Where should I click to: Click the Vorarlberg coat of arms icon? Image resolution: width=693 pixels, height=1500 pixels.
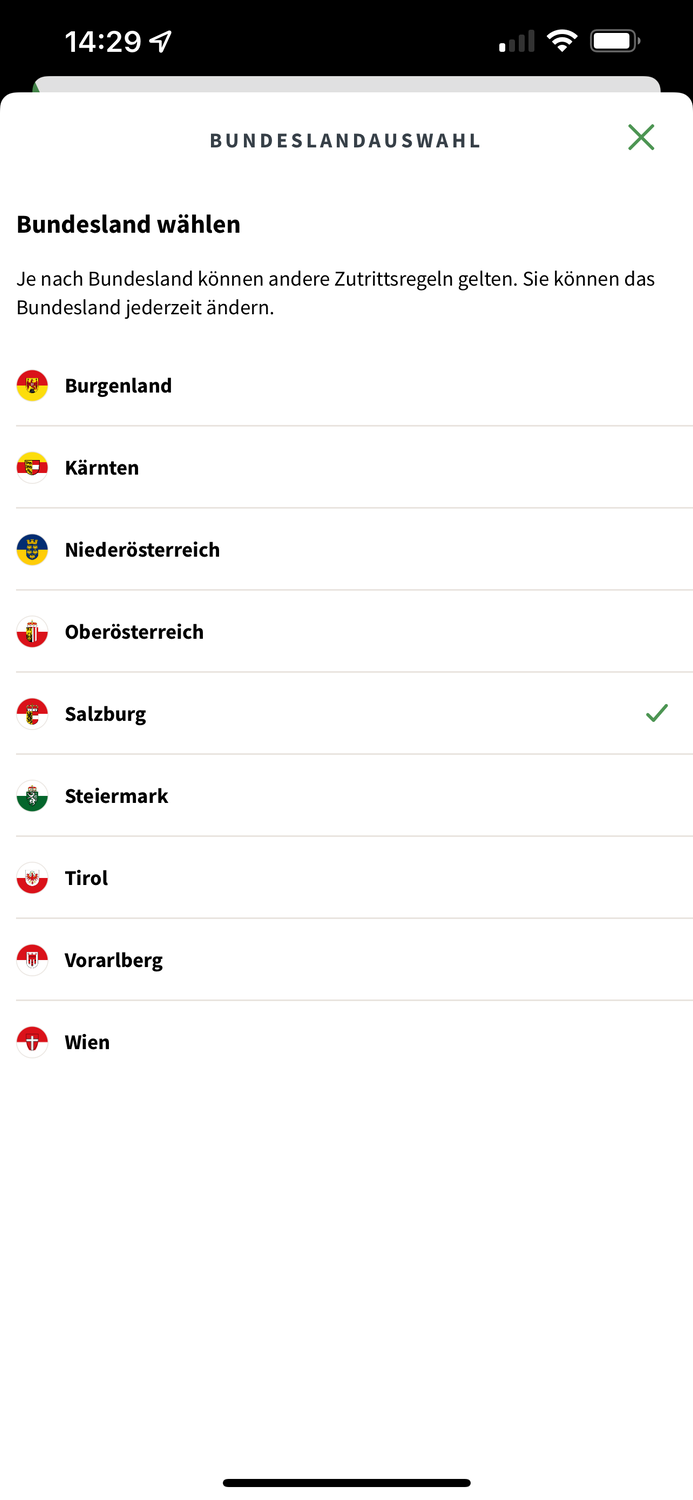click(31, 959)
